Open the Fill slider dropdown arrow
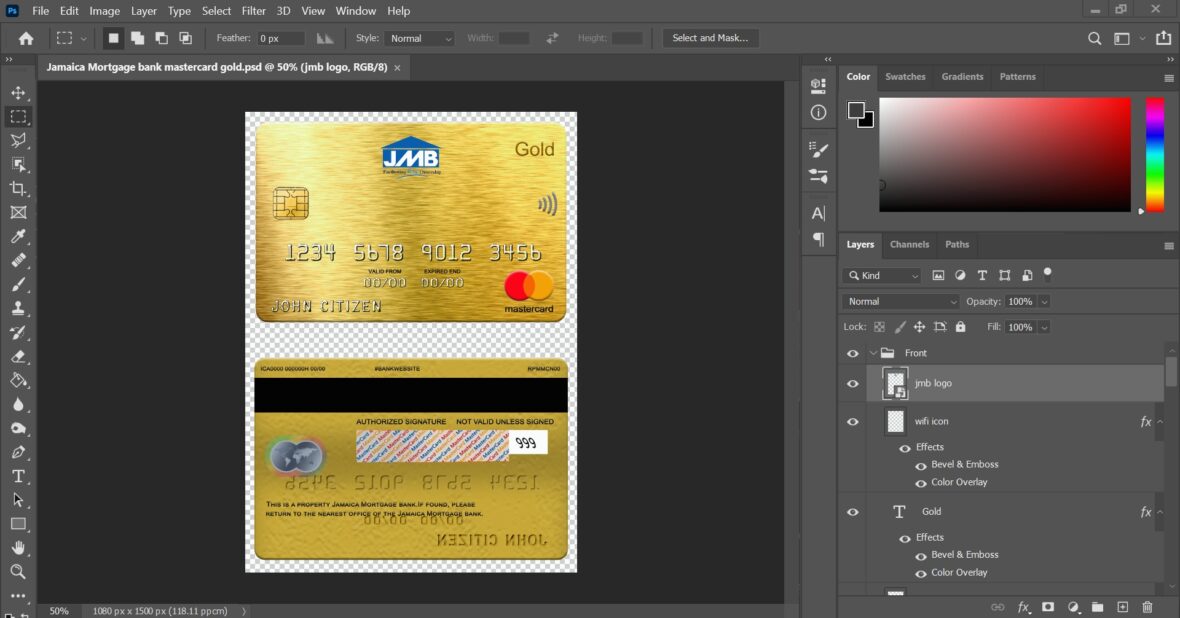This screenshot has width=1180, height=618. (1044, 327)
